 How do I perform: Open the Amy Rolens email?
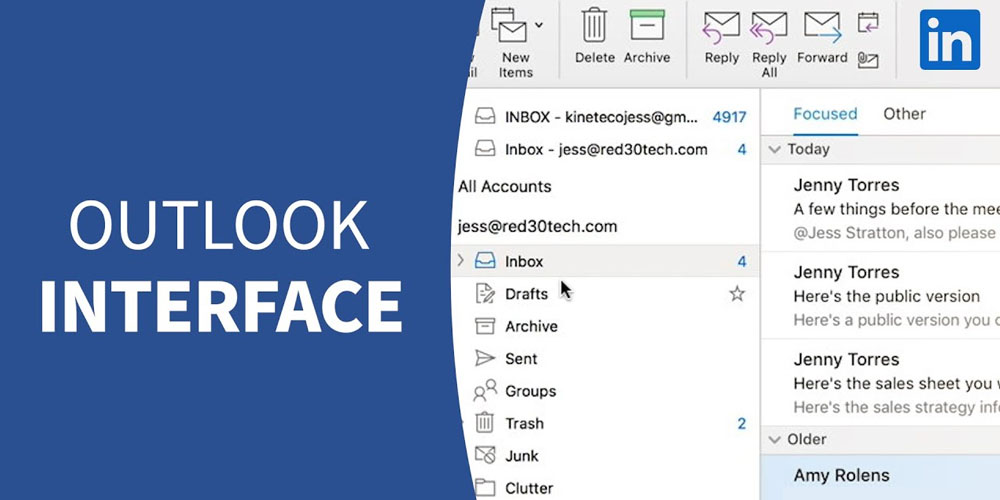coord(881,477)
